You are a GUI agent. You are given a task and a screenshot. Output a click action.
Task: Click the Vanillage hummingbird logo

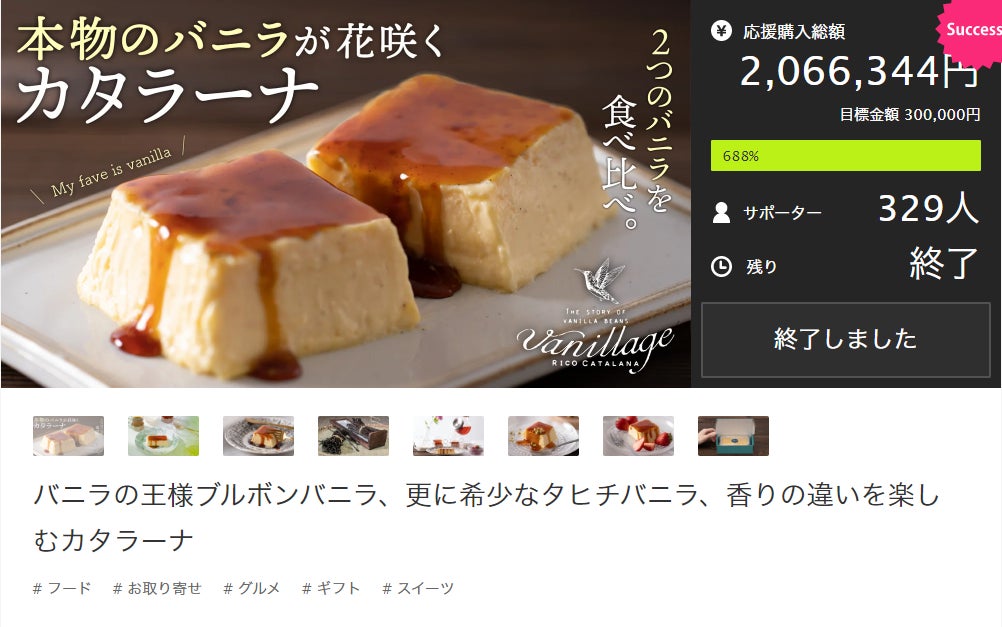pyautogui.click(x=595, y=316)
